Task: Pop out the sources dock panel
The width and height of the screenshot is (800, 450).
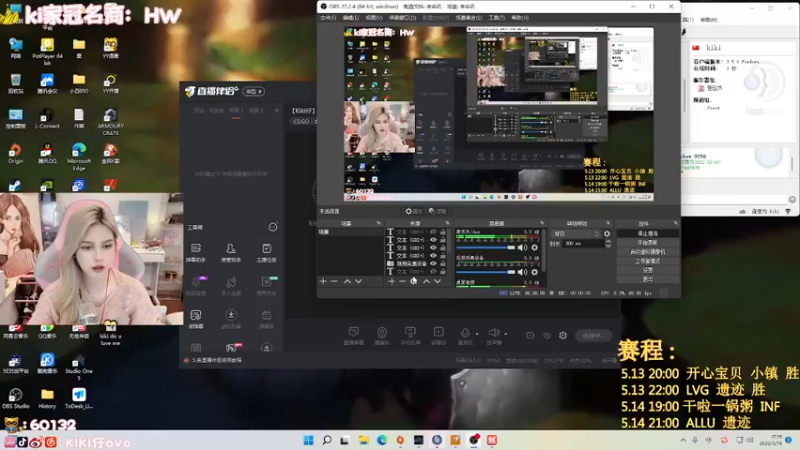Action: tap(447, 223)
